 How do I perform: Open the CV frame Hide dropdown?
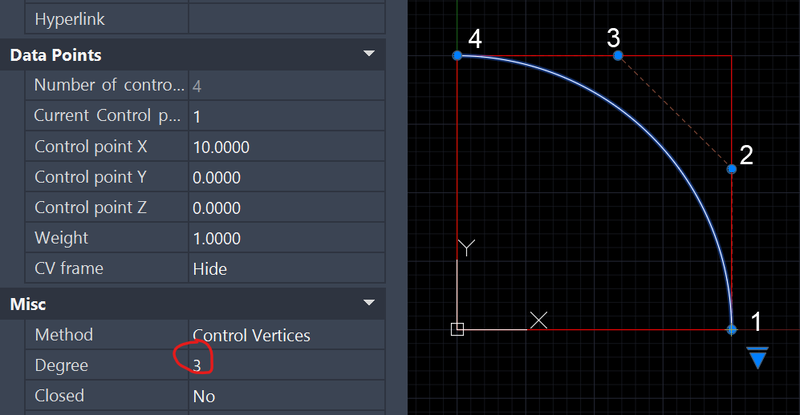287,268
